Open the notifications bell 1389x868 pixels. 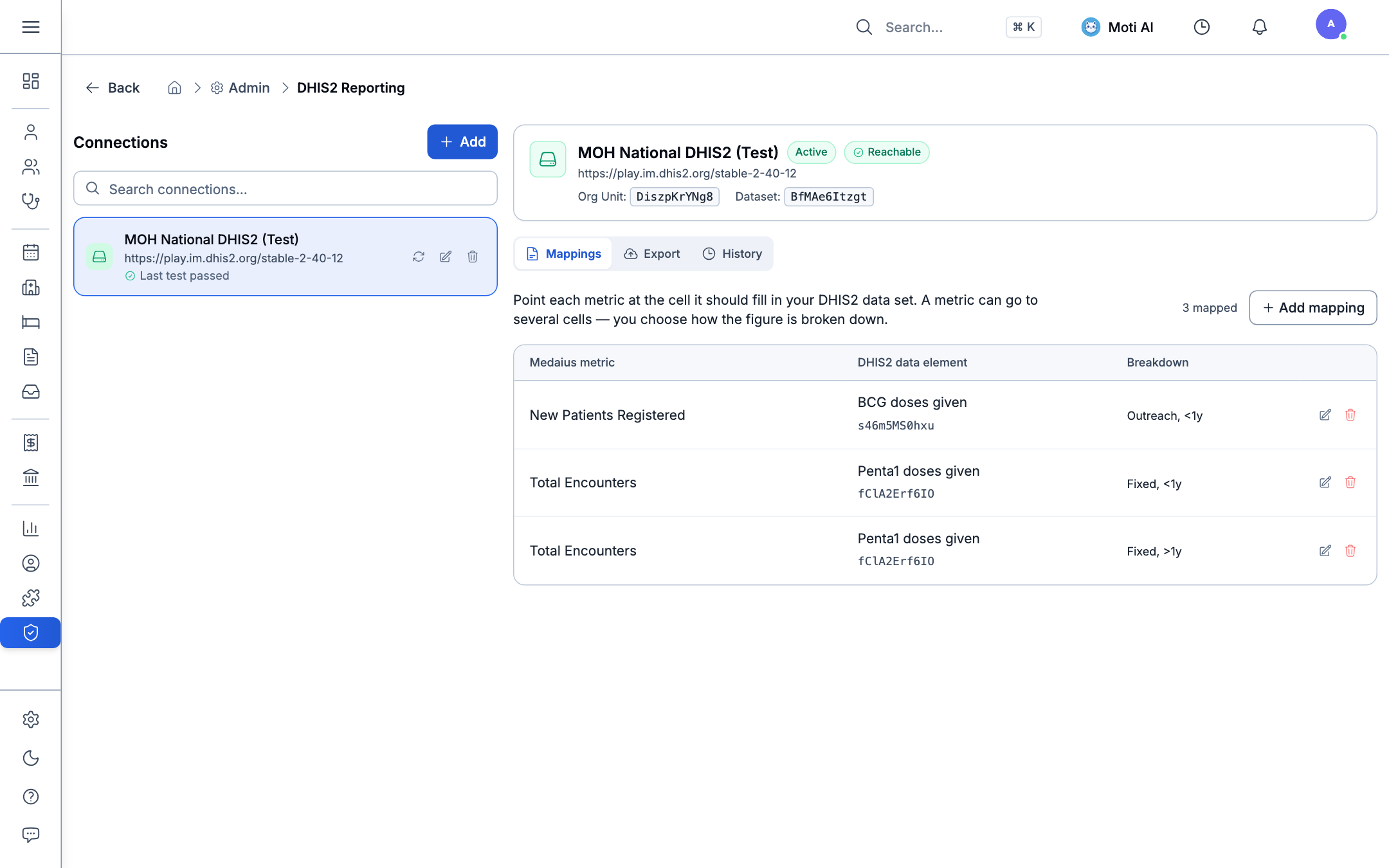[1259, 27]
